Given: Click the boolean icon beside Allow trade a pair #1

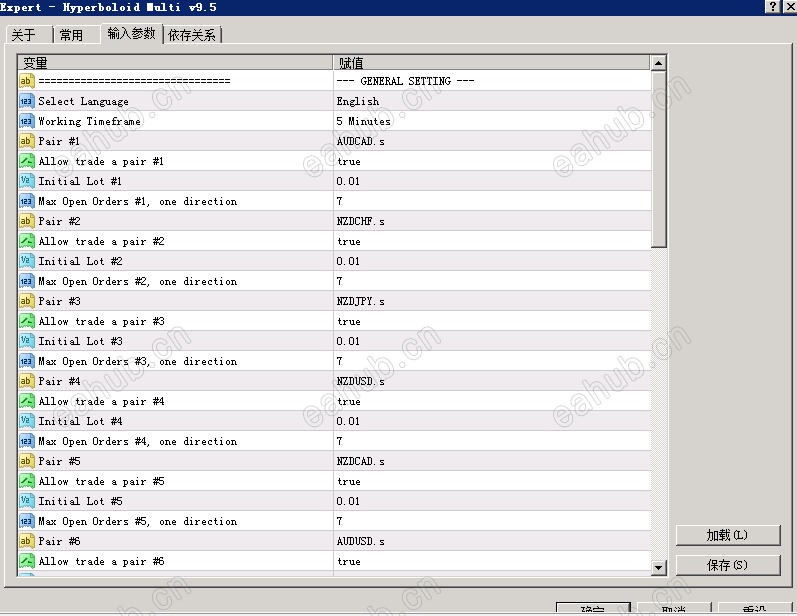Looking at the screenshot, I should click(x=26, y=161).
